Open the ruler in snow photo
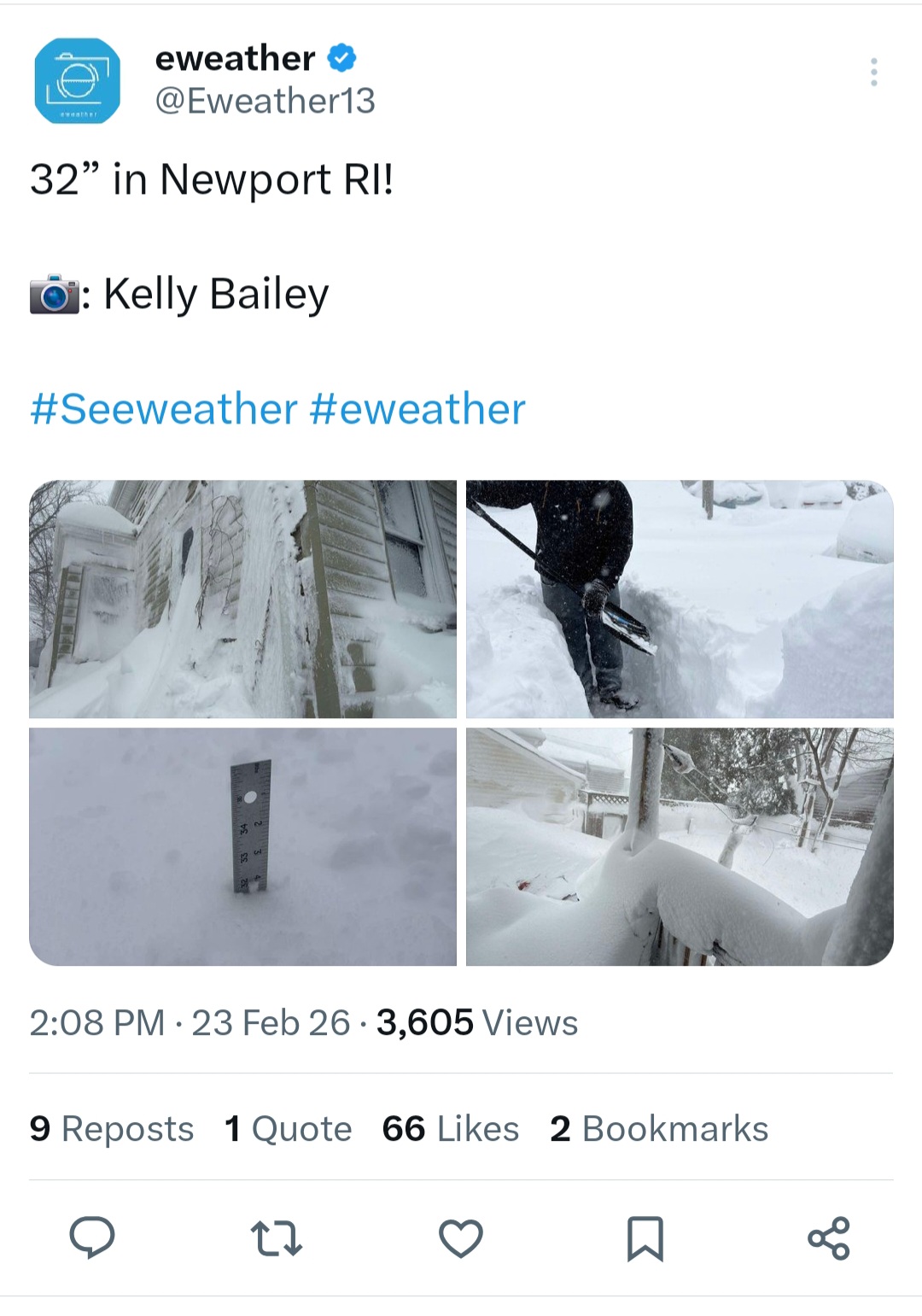 [x=243, y=846]
